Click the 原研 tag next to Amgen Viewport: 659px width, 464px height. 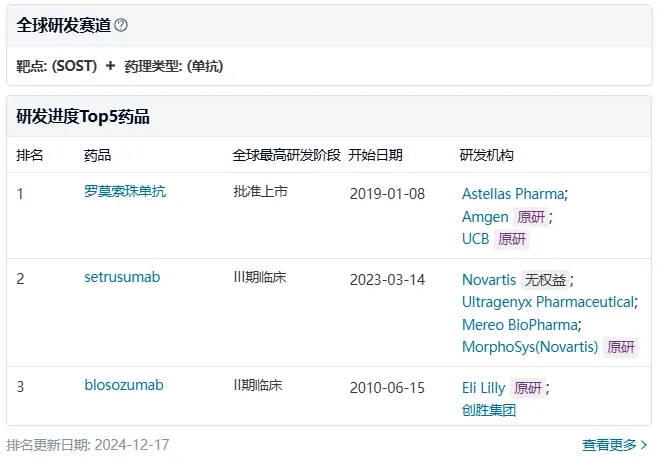pyautogui.click(x=531, y=217)
